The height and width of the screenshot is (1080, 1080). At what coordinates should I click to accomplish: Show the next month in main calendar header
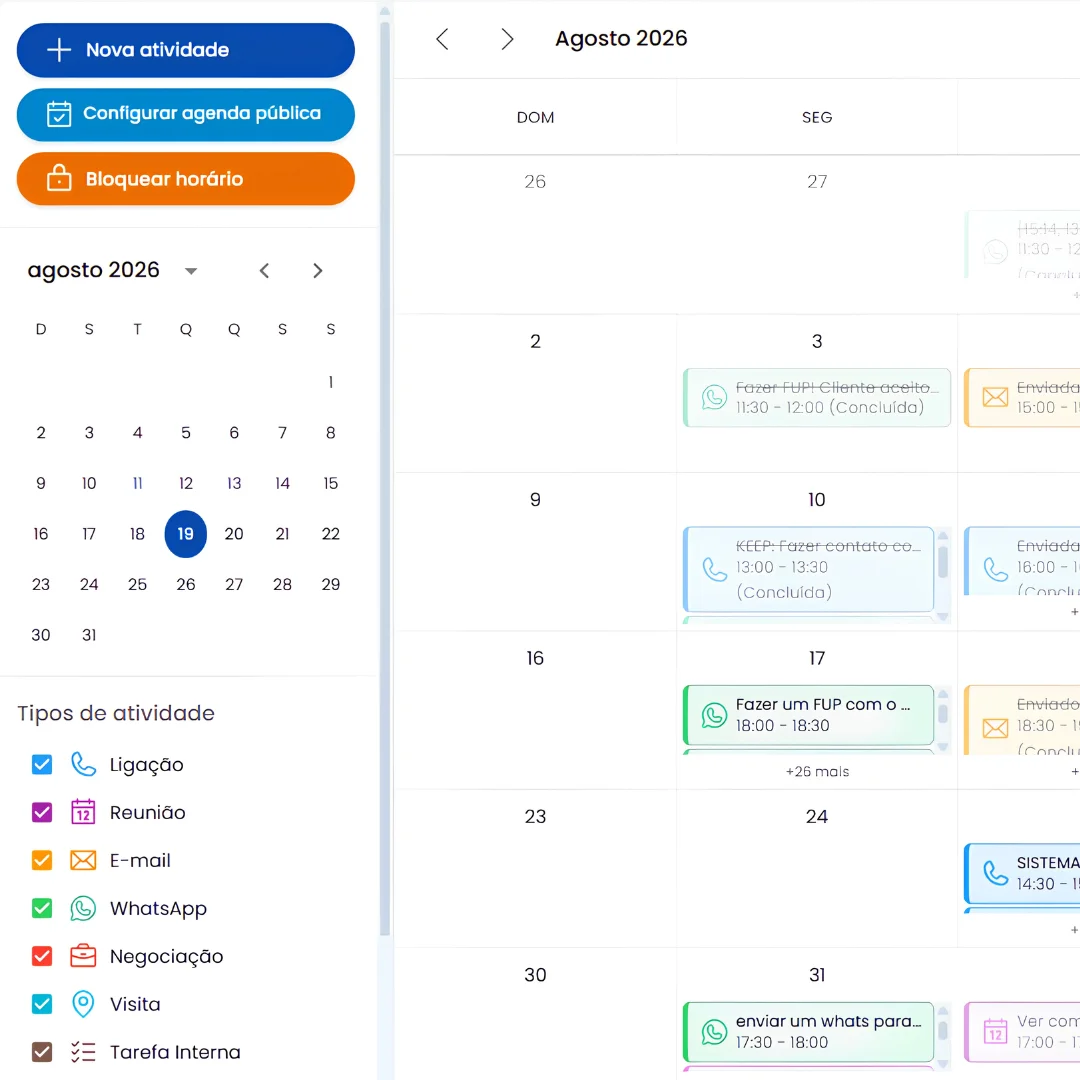[x=507, y=39]
